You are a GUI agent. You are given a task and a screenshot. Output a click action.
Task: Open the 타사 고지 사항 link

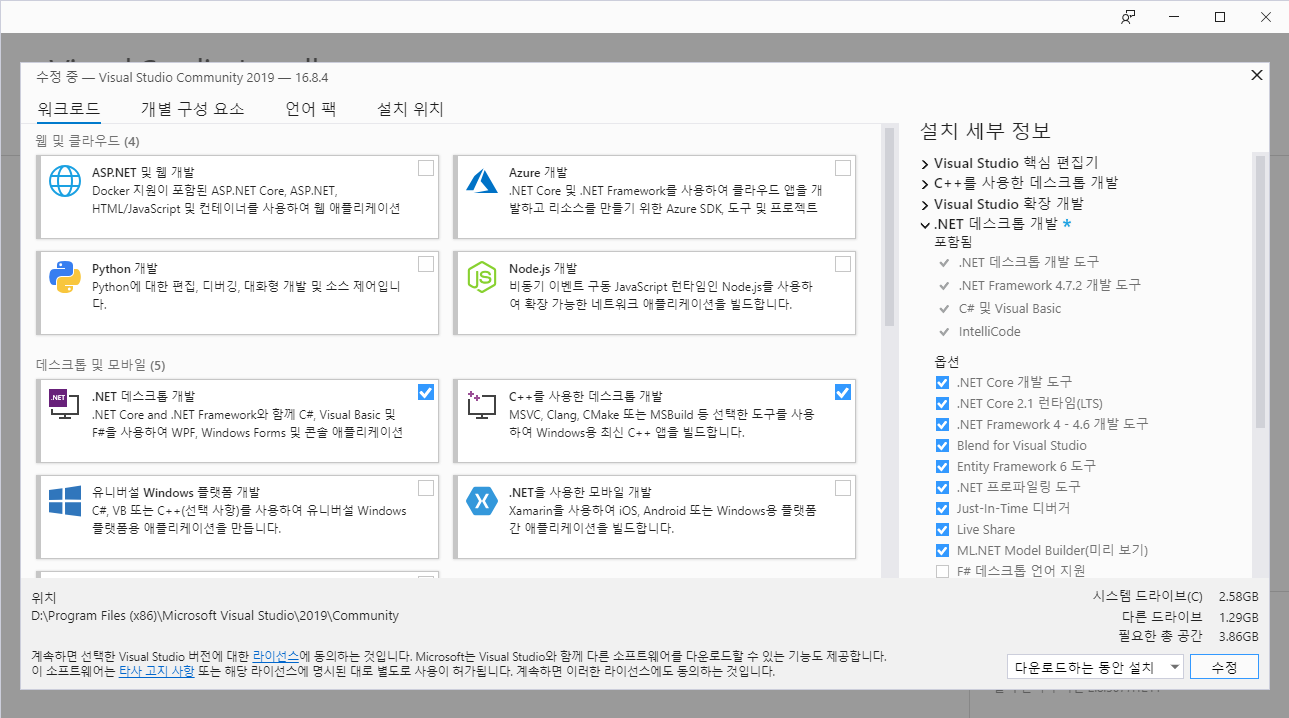157,672
